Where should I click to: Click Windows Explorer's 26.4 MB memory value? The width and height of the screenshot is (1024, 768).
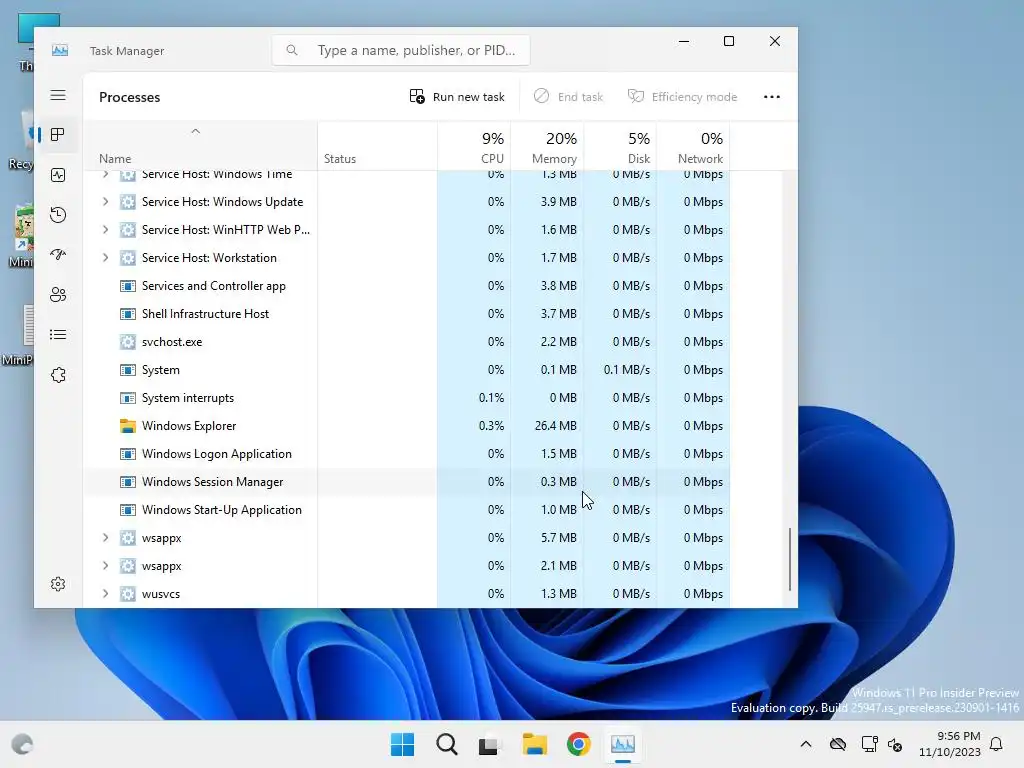[555, 426]
